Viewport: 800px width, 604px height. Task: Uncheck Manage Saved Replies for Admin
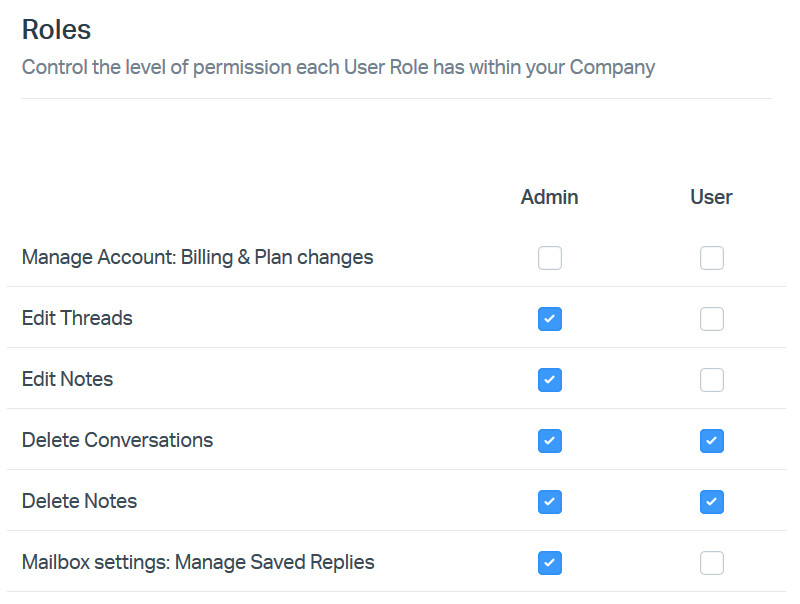[550, 563]
